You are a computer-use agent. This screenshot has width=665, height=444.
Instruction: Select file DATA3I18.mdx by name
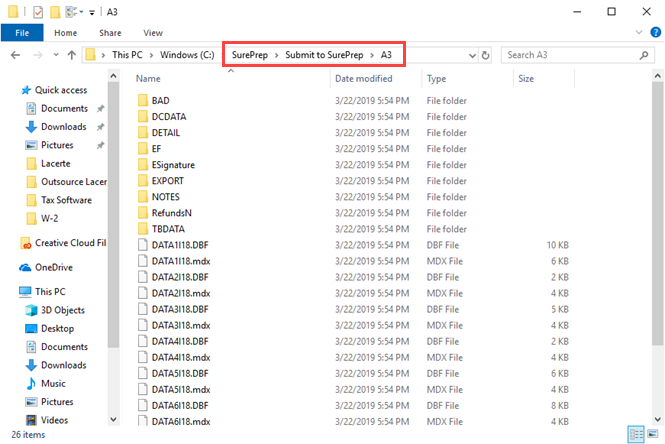pyautogui.click(x=181, y=326)
